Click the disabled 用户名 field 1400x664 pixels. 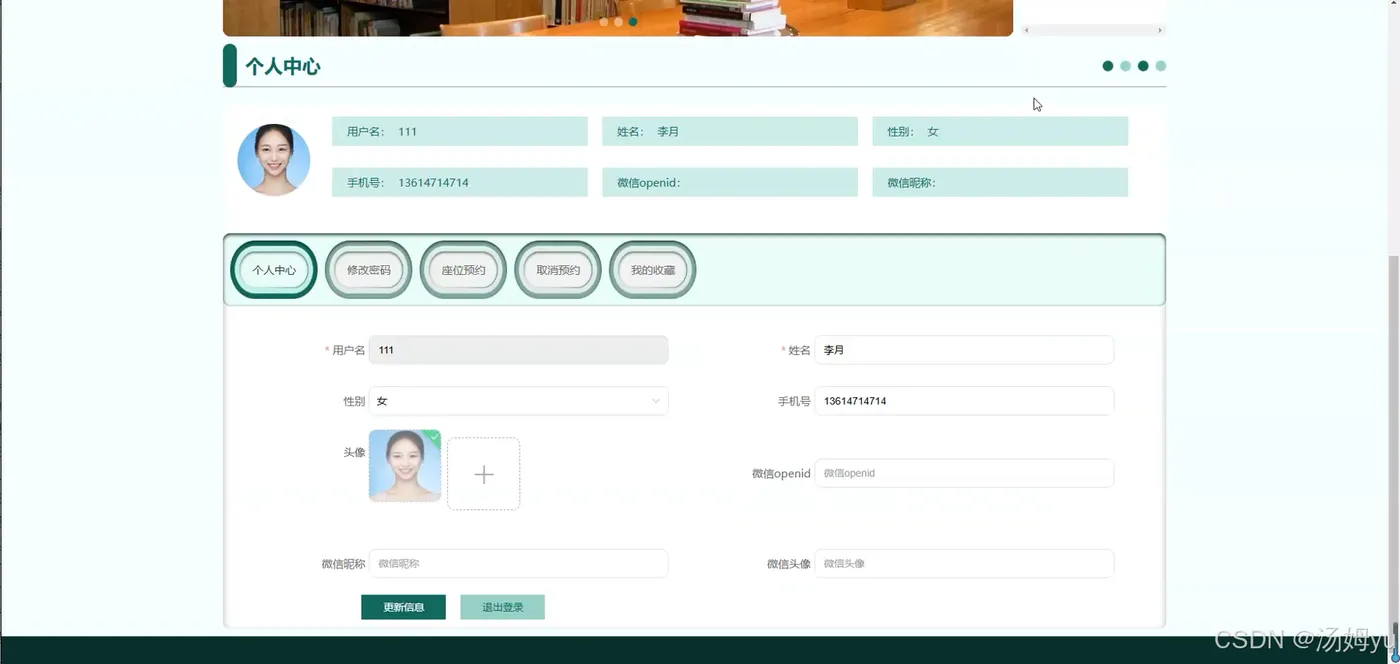coord(518,350)
